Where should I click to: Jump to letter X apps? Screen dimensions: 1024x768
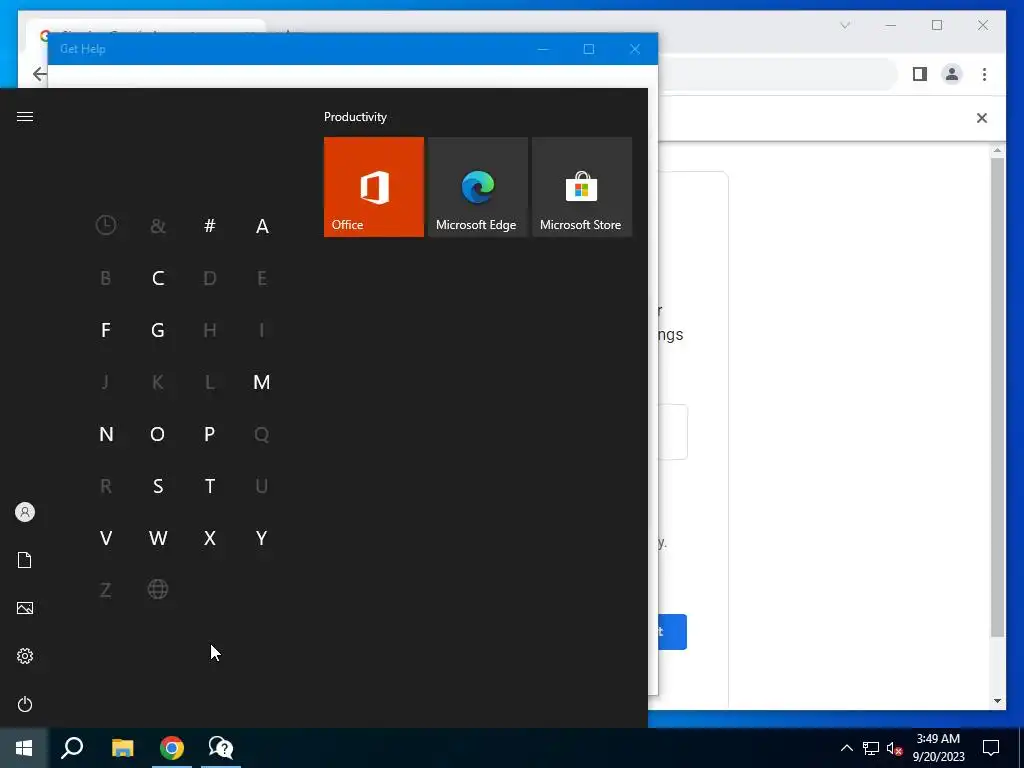point(210,538)
